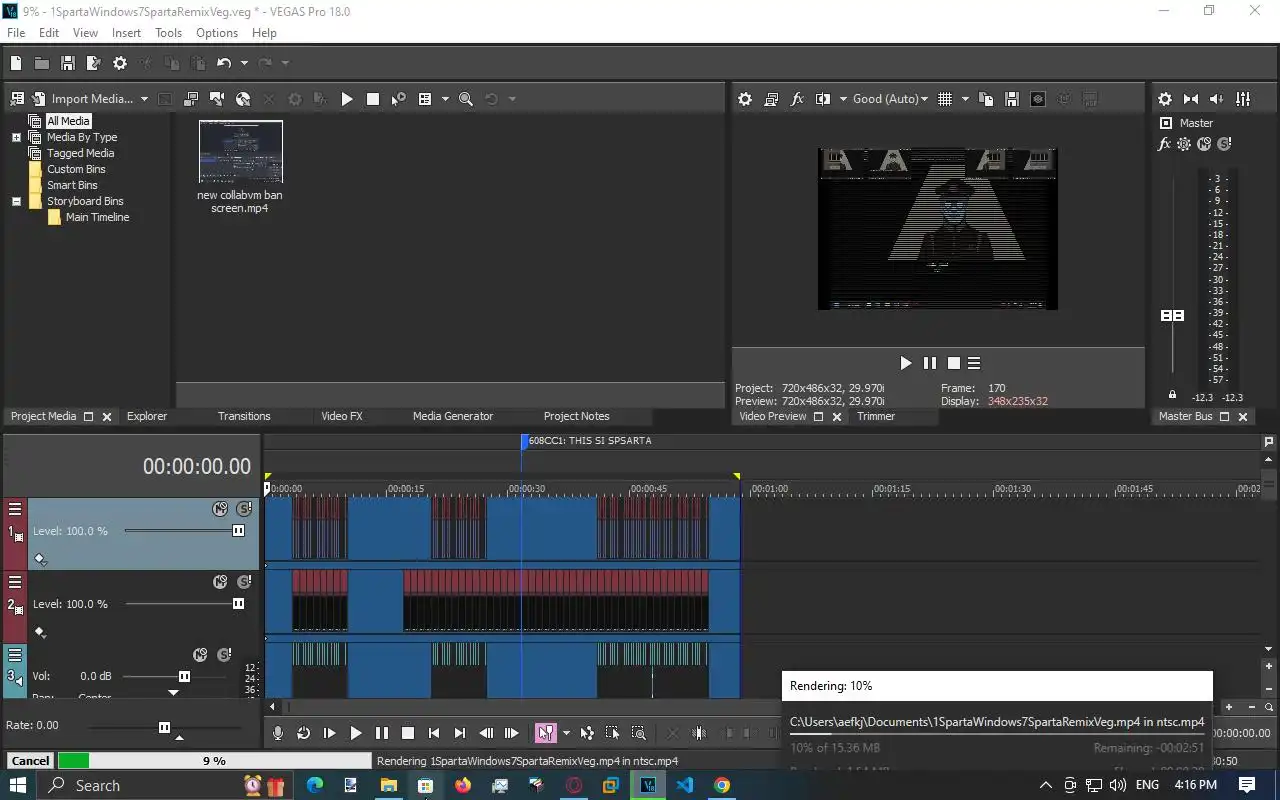
Task: Click audio track 3 Vol slider handle
Action: 184,677
